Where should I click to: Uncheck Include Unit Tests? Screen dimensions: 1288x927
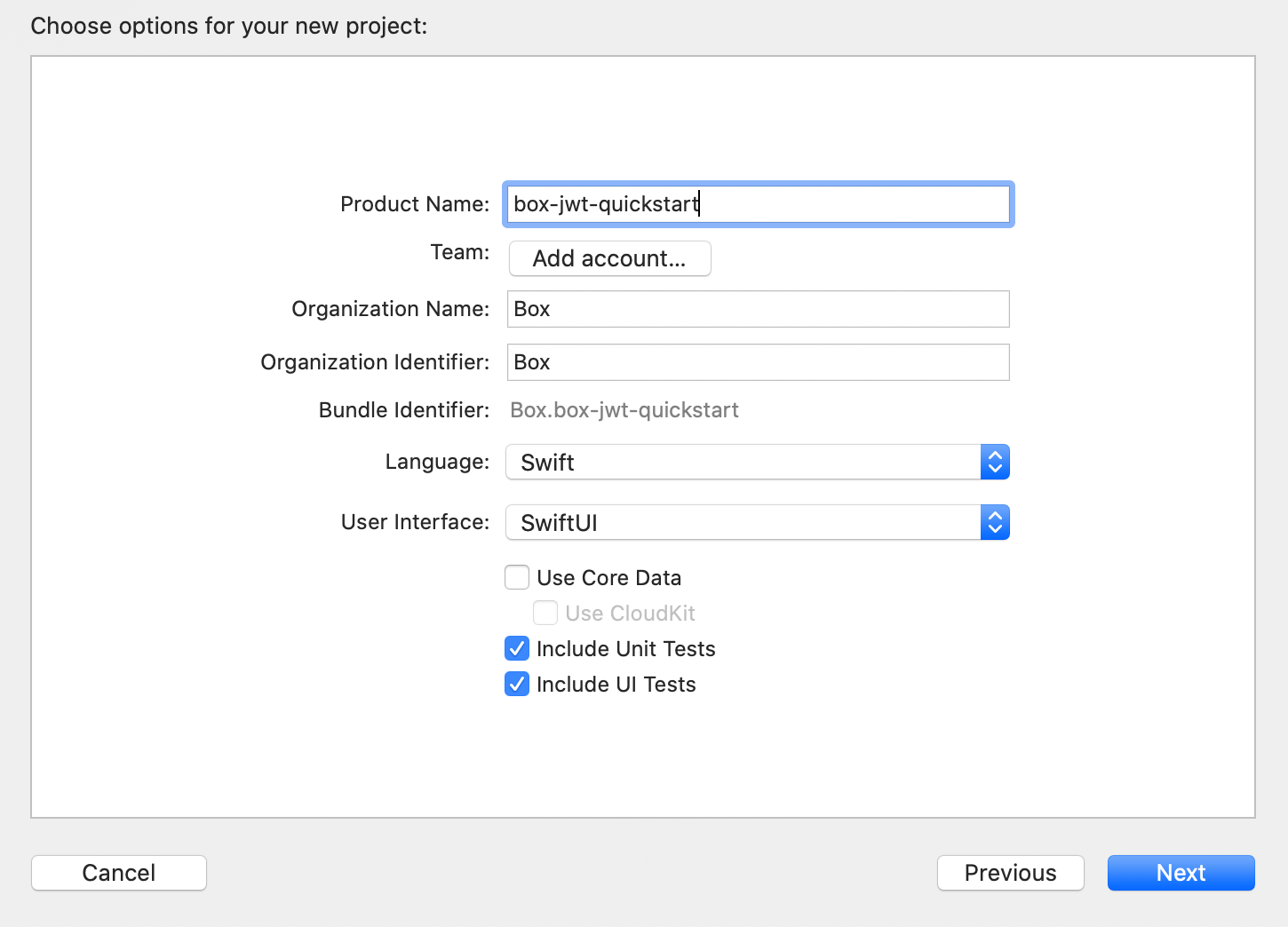(x=516, y=648)
